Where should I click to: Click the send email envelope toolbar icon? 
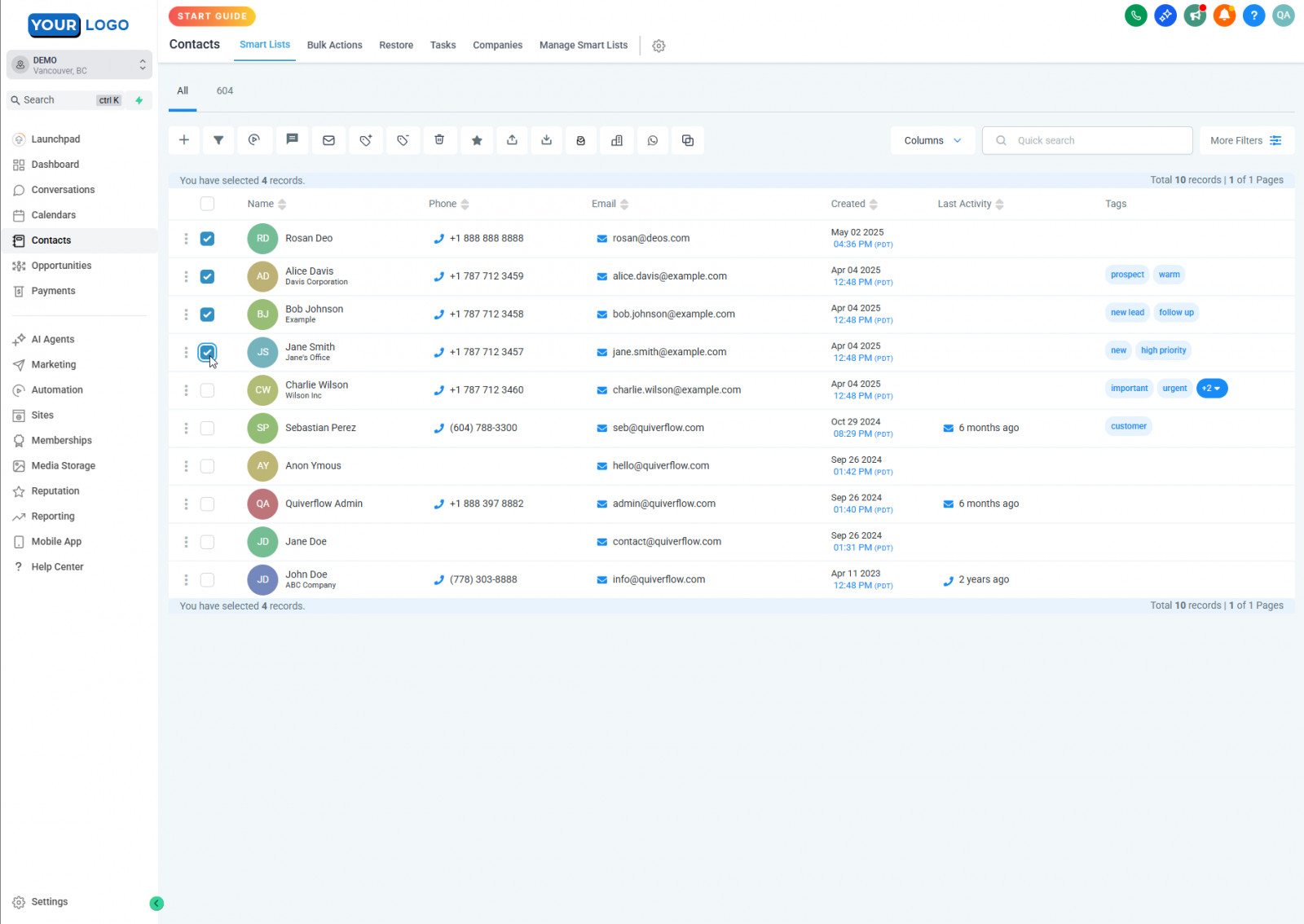point(328,140)
